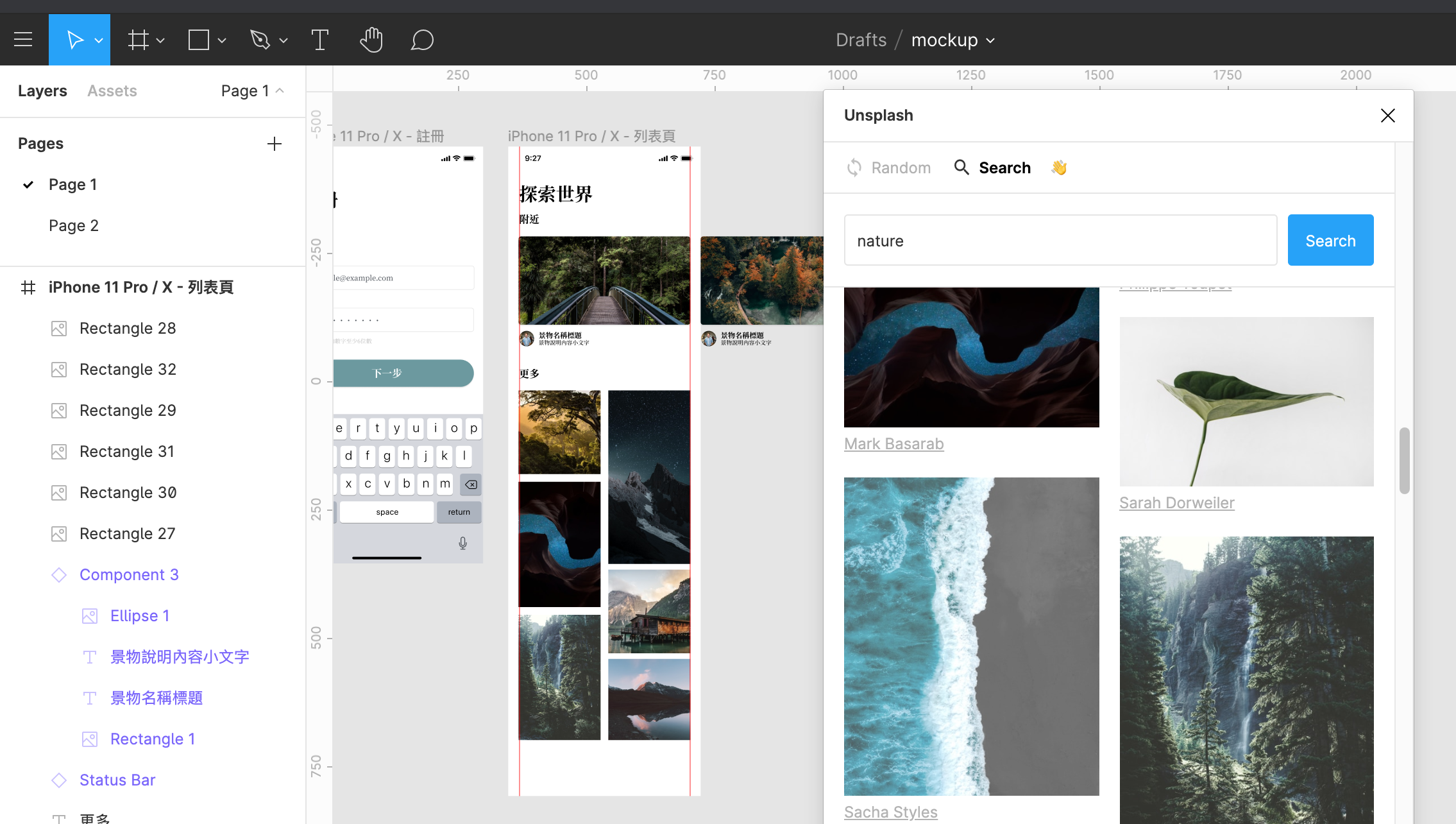
Task: Click the blue Search button
Action: [1330, 241]
